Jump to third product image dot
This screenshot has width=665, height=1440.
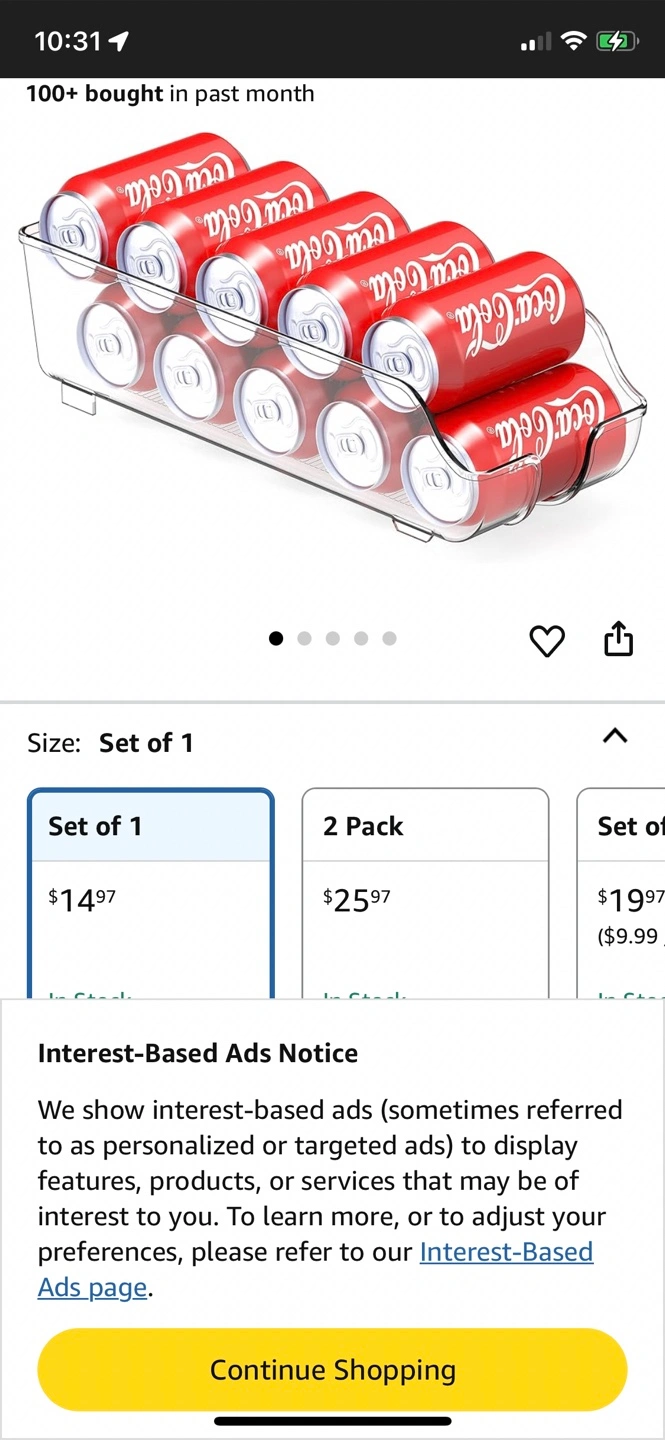pyautogui.click(x=333, y=638)
